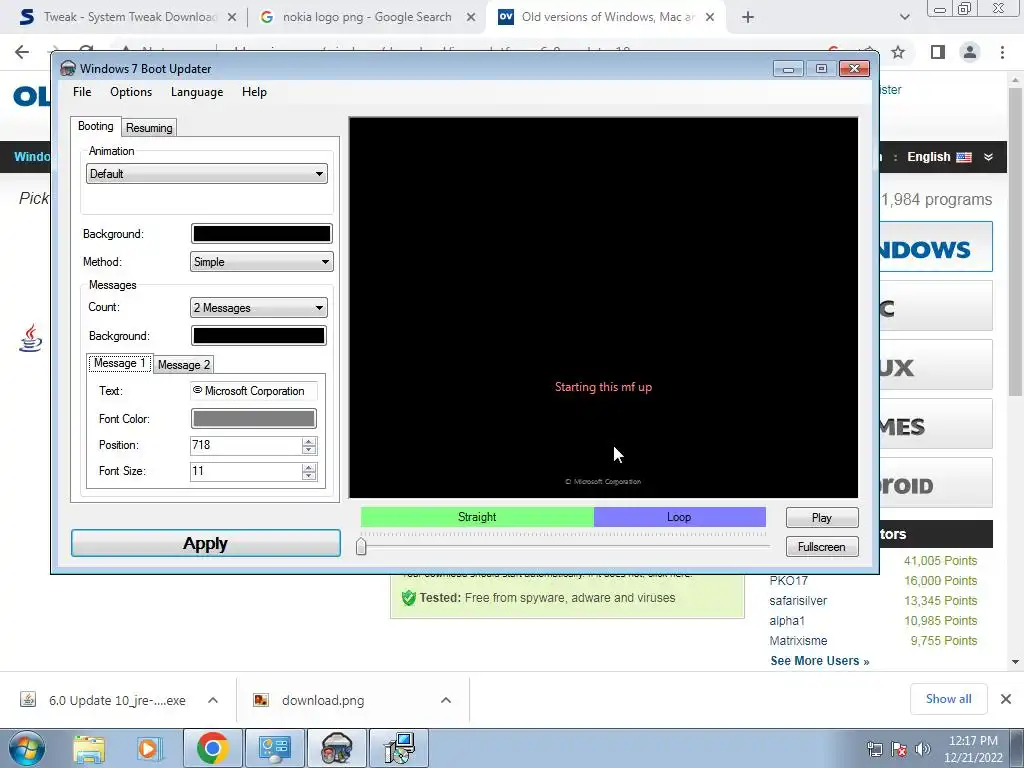
Task: Click the Action Center flag icon
Action: (899, 749)
